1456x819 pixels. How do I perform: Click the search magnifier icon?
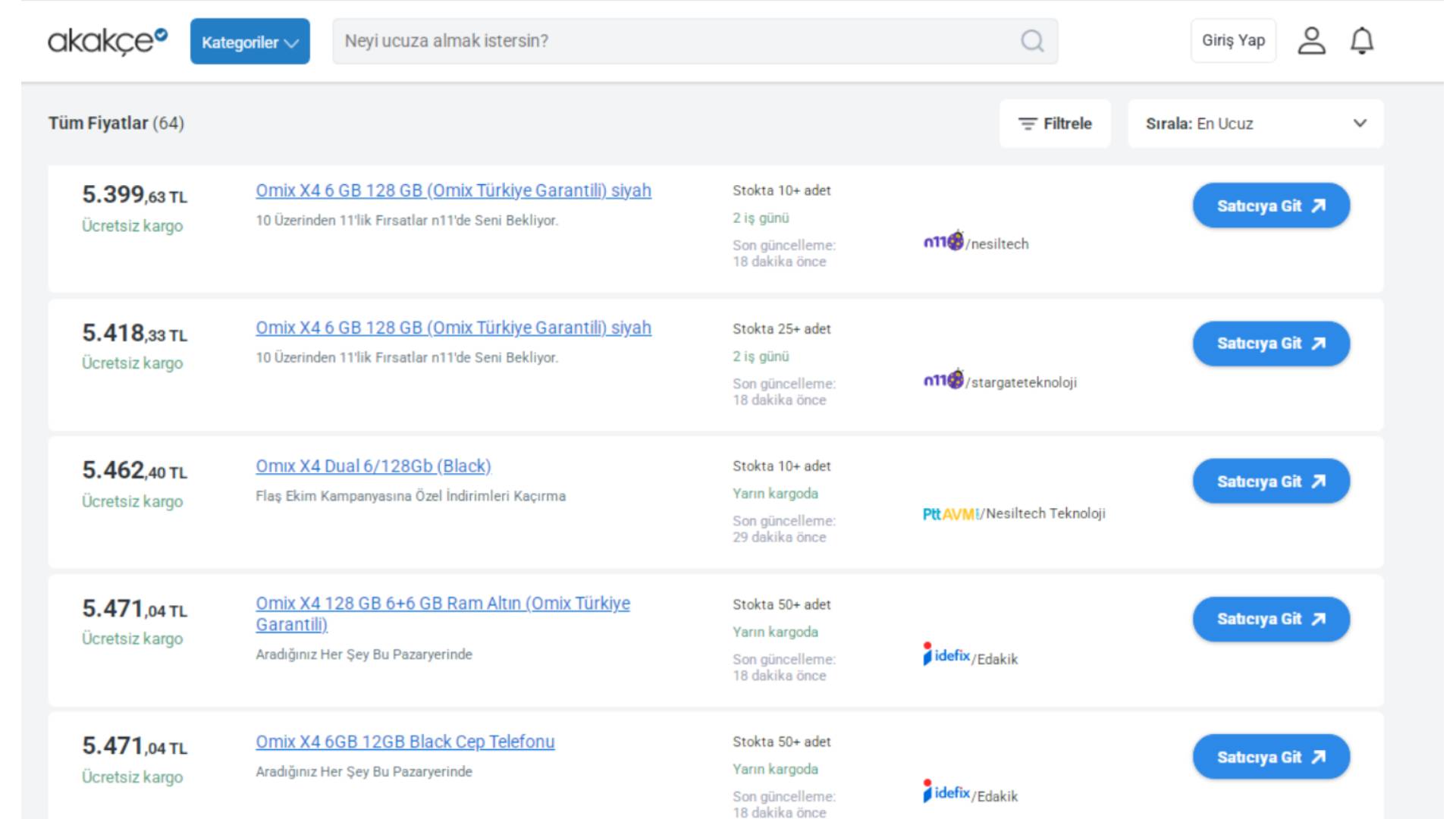click(1032, 41)
